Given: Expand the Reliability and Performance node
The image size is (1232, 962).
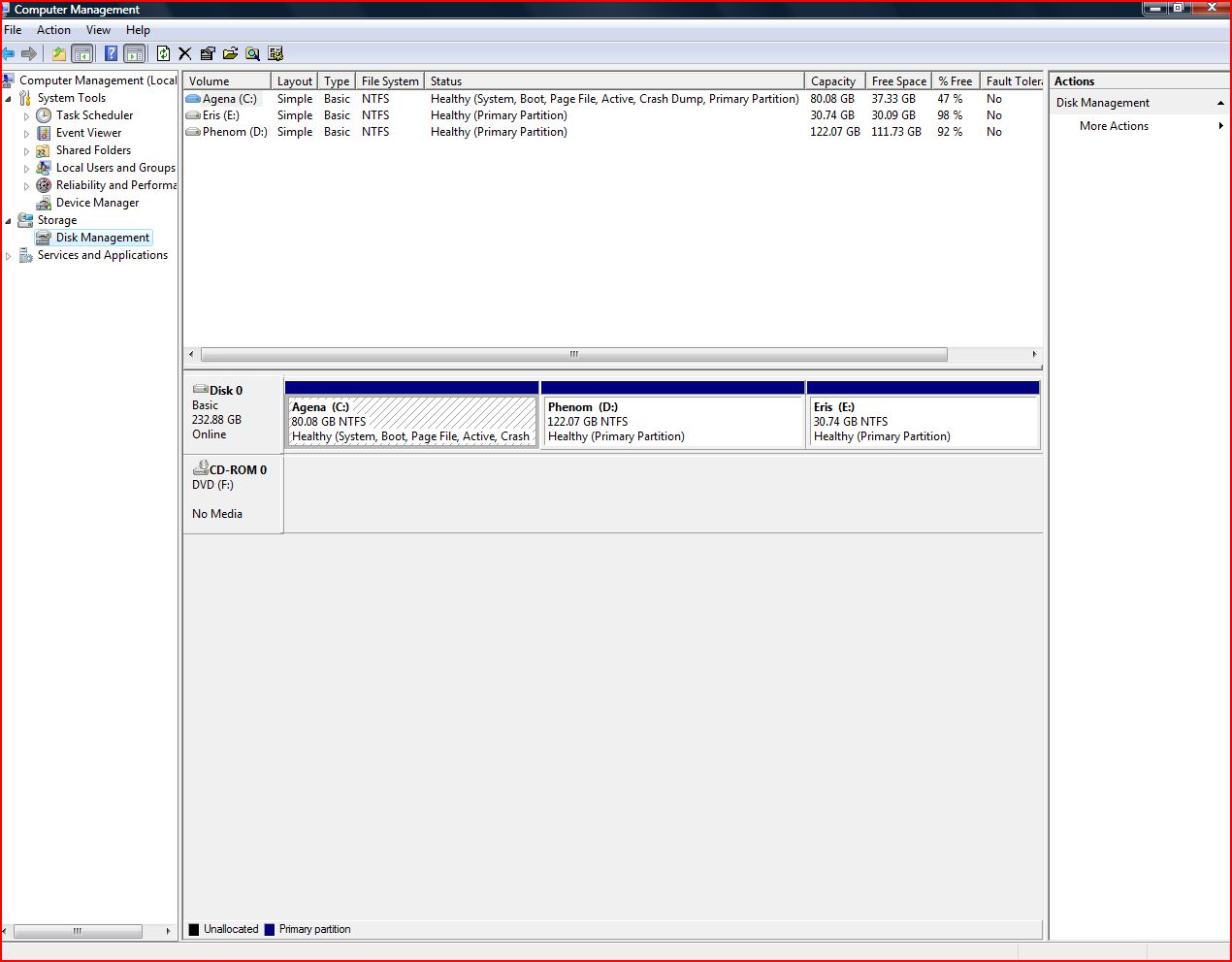Looking at the screenshot, I should pyautogui.click(x=27, y=186).
